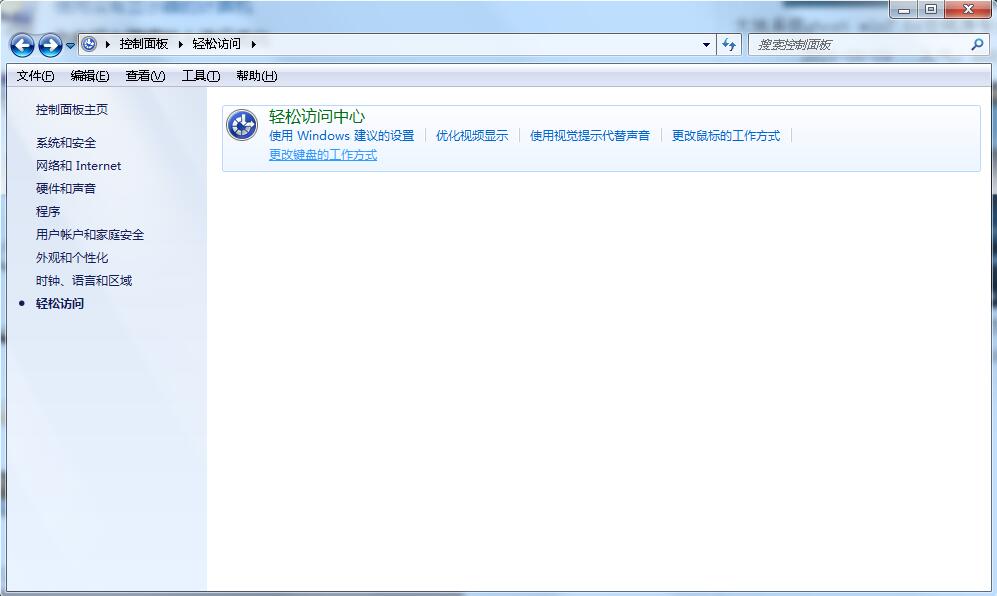997x596 pixels.
Task: Open 硬件和声音 category in sidebar
Action: coord(66,188)
